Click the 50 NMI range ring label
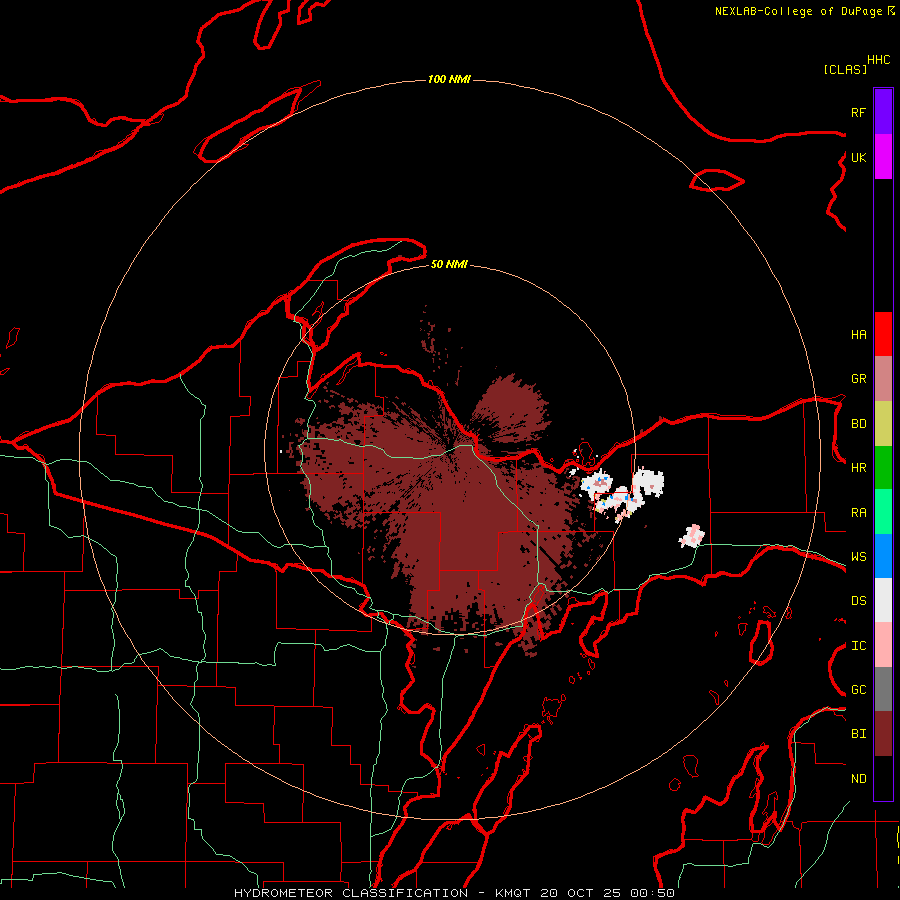The height and width of the screenshot is (900, 900). 449,264
